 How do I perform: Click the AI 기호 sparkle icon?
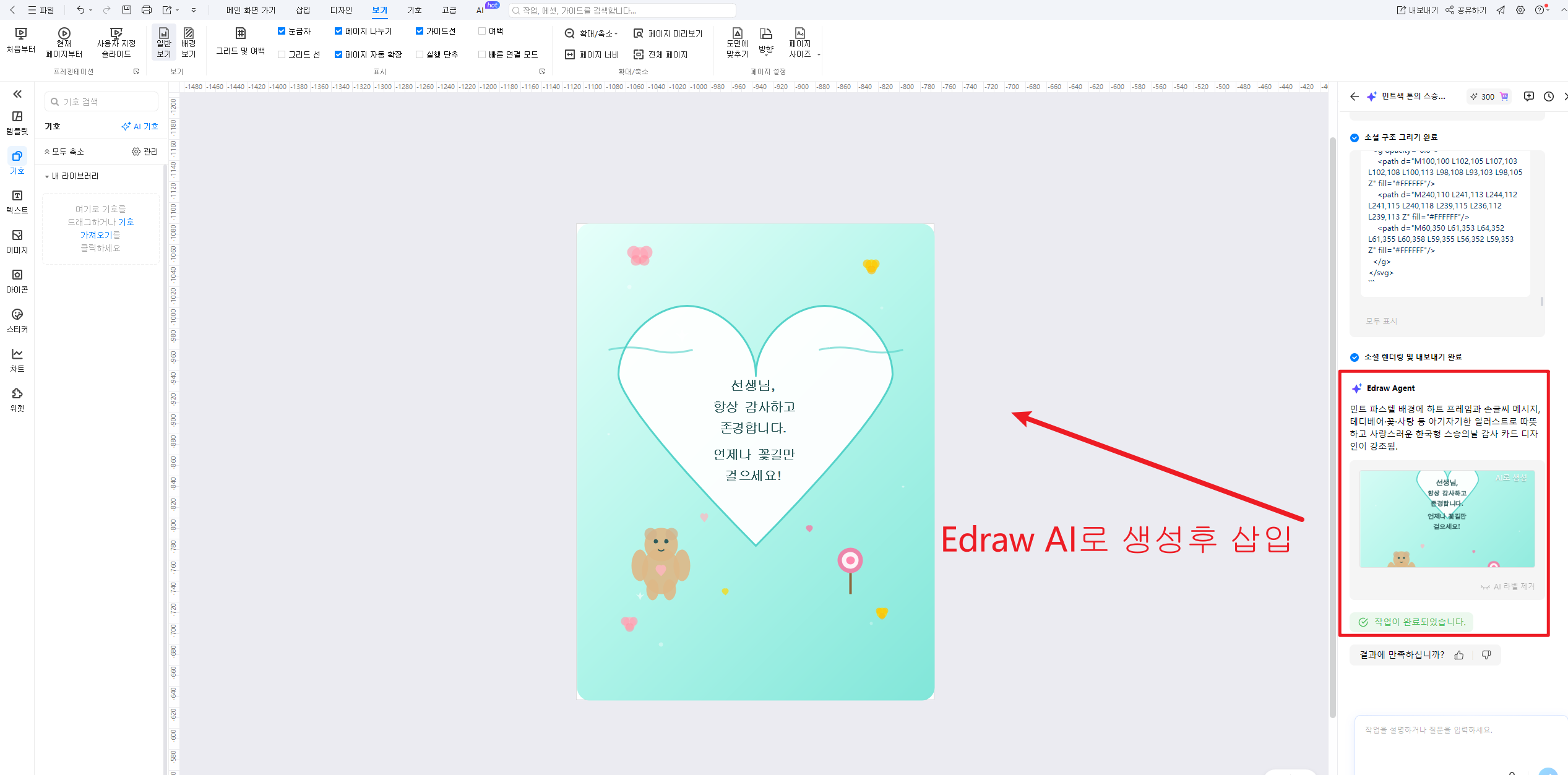[x=127, y=126]
